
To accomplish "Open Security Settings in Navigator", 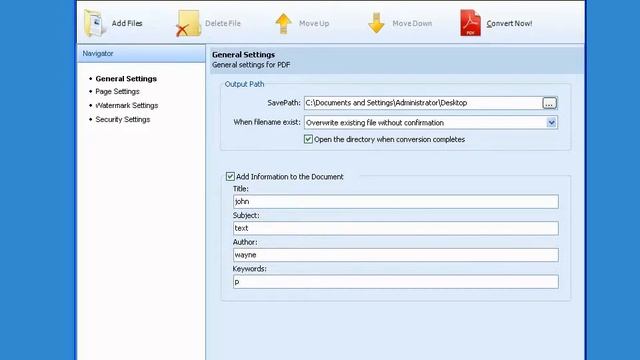I will point(123,119).
